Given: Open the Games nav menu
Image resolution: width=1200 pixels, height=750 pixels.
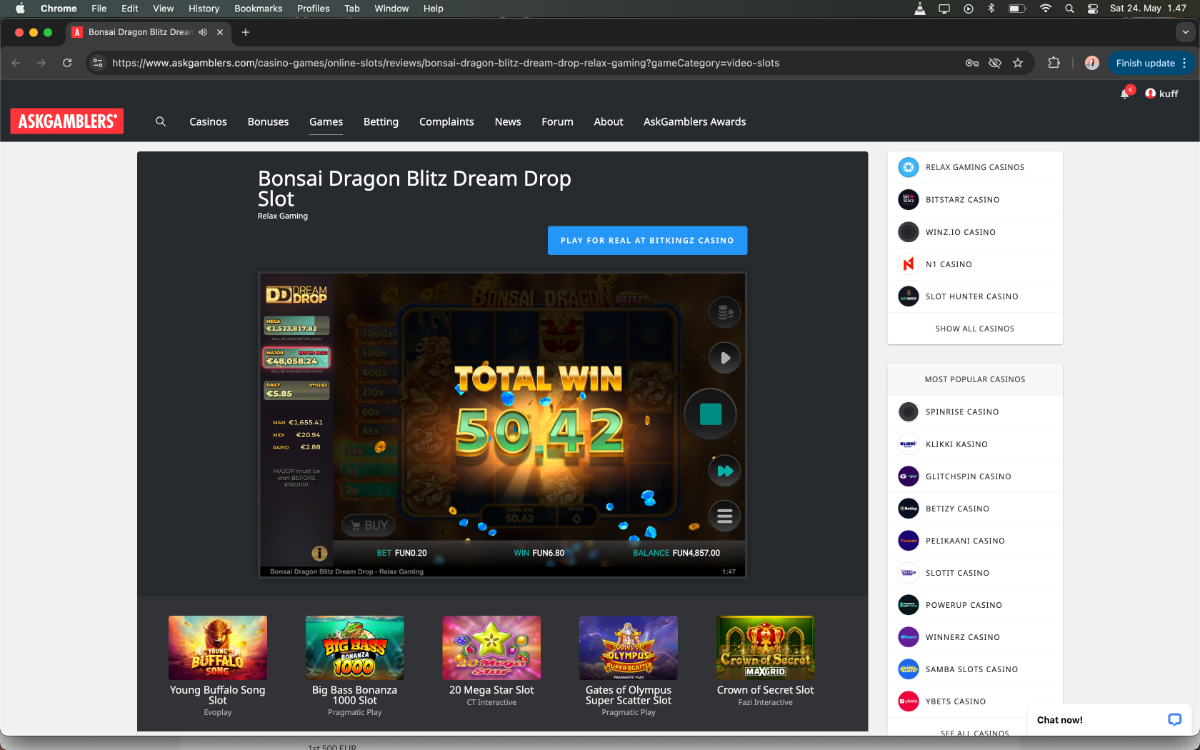Looking at the screenshot, I should click(326, 122).
